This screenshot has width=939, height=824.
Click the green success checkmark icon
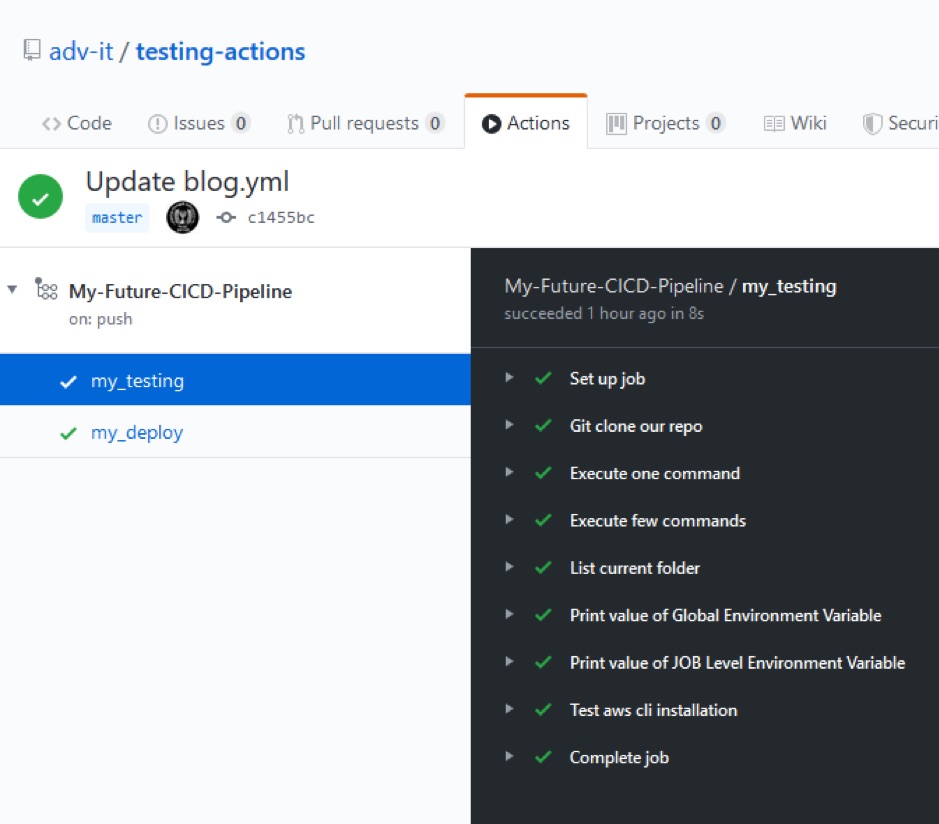[40, 197]
